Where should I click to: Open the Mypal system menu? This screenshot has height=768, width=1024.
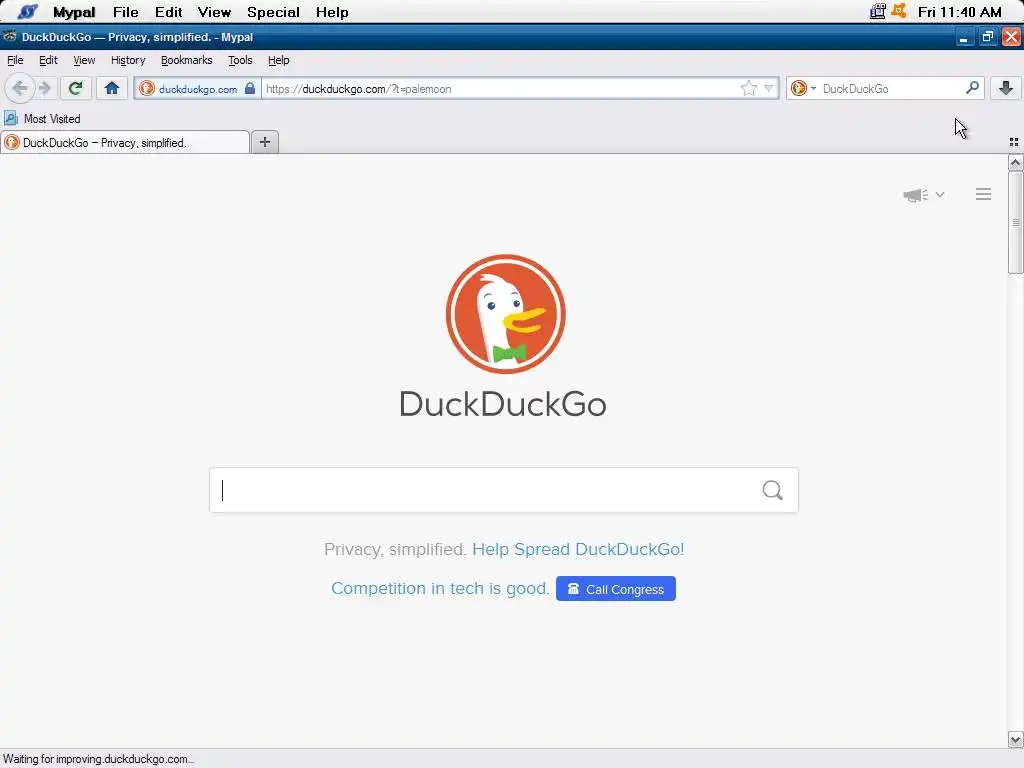pos(74,12)
